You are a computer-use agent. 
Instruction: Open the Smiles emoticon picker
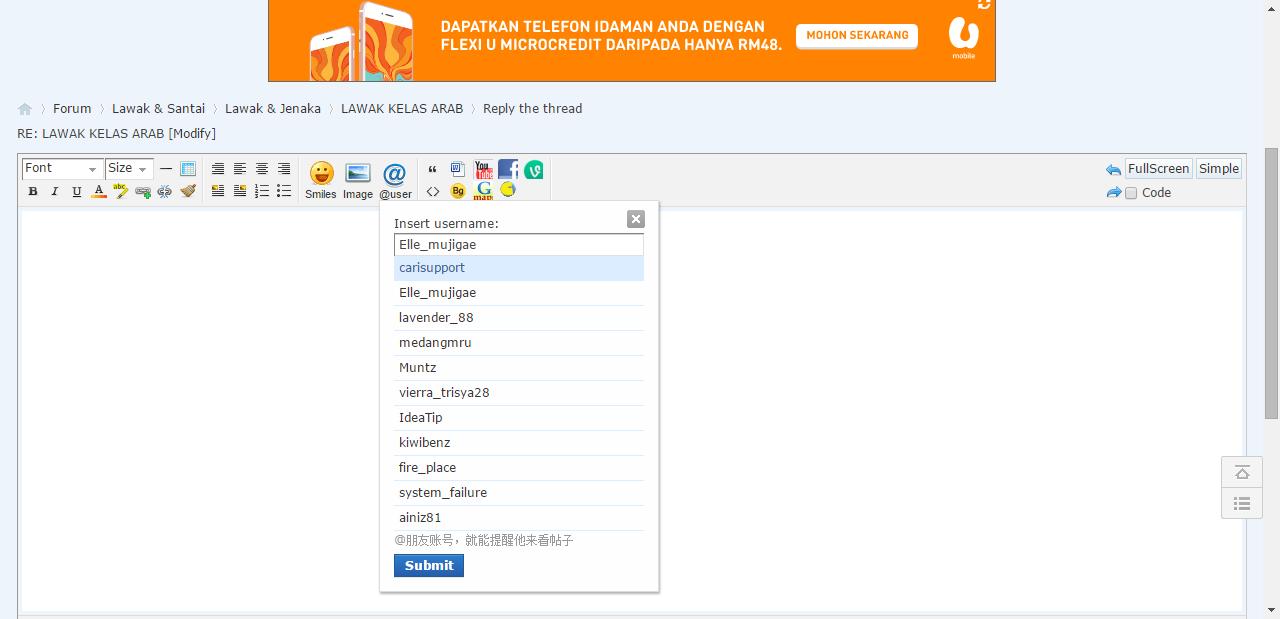321,180
